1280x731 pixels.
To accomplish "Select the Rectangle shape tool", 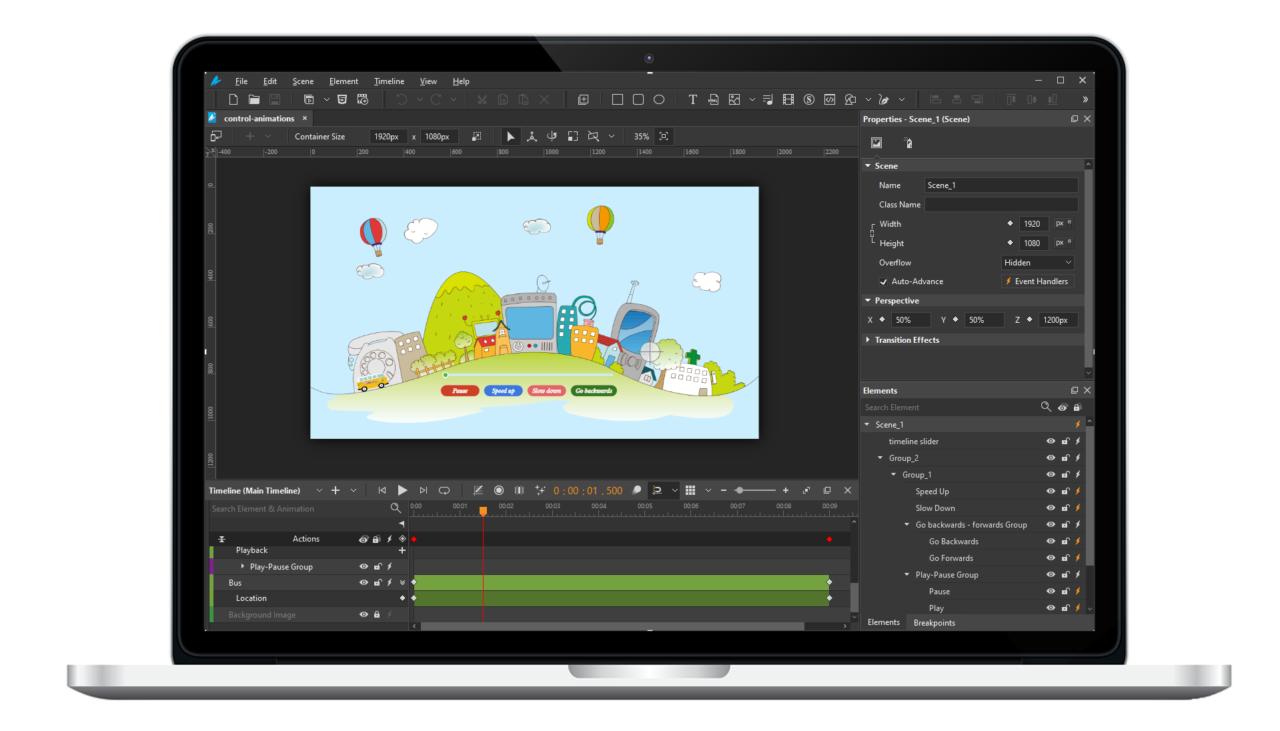I will 617,99.
